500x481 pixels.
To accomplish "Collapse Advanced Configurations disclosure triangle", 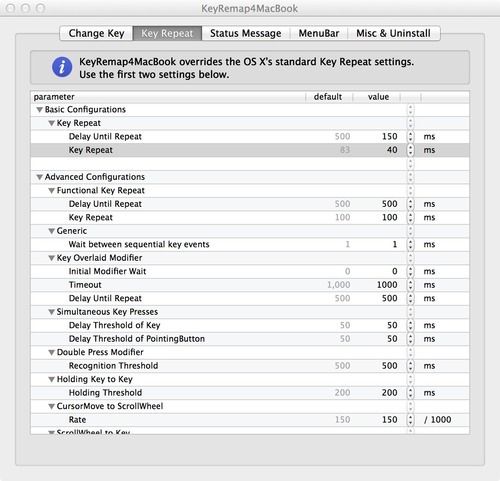I will coord(40,177).
